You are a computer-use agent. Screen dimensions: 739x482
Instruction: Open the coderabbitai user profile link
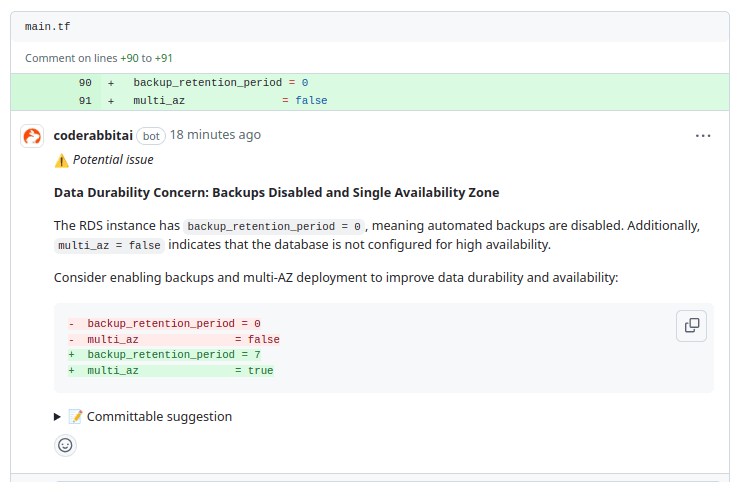(x=92, y=135)
